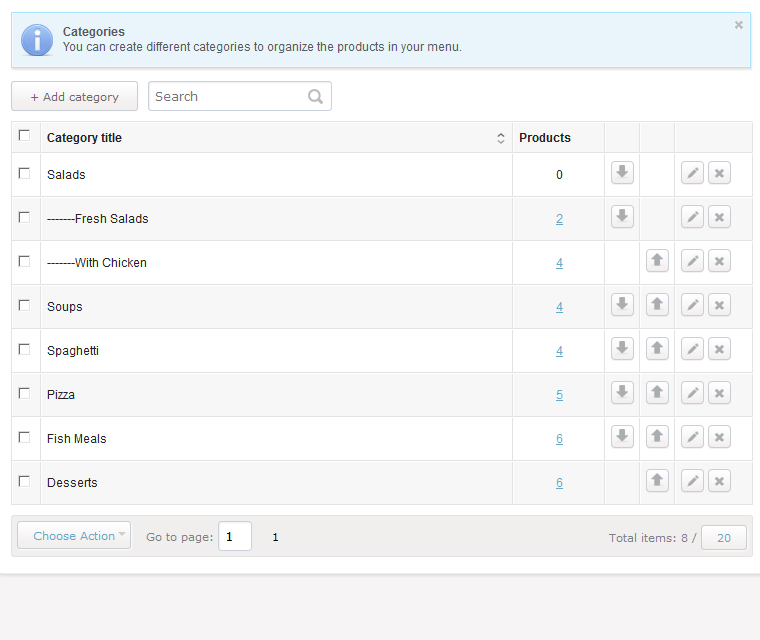Delete the Spaghetti category
The height and width of the screenshot is (640, 760).
pyautogui.click(x=719, y=349)
